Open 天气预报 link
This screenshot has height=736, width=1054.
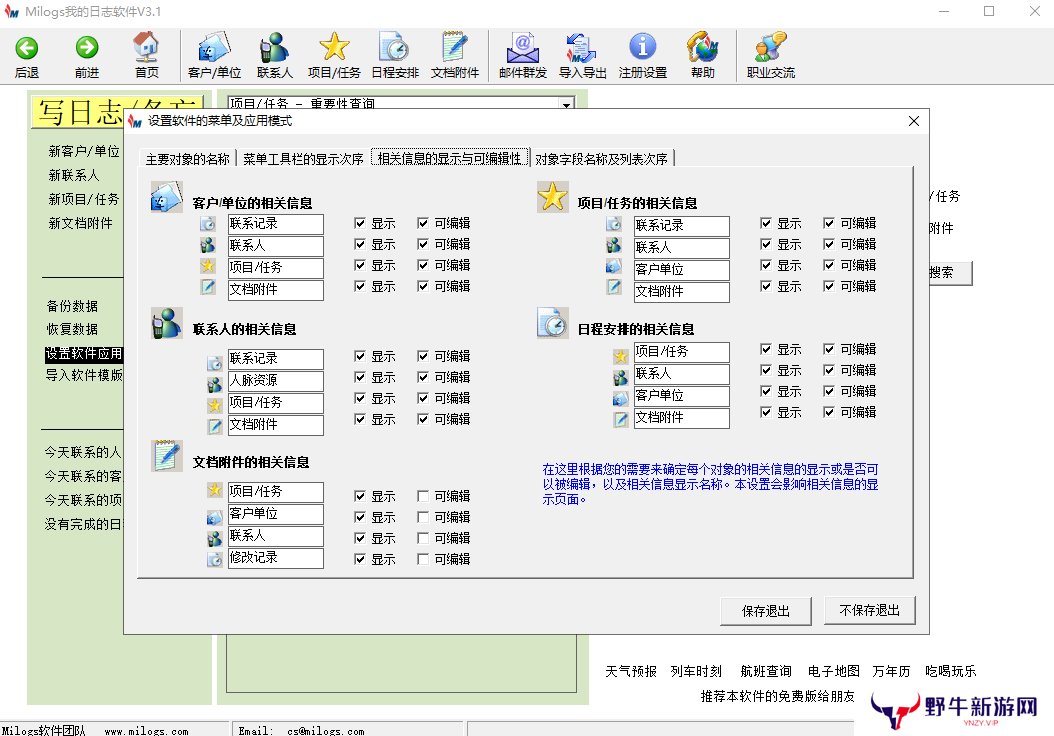631,671
